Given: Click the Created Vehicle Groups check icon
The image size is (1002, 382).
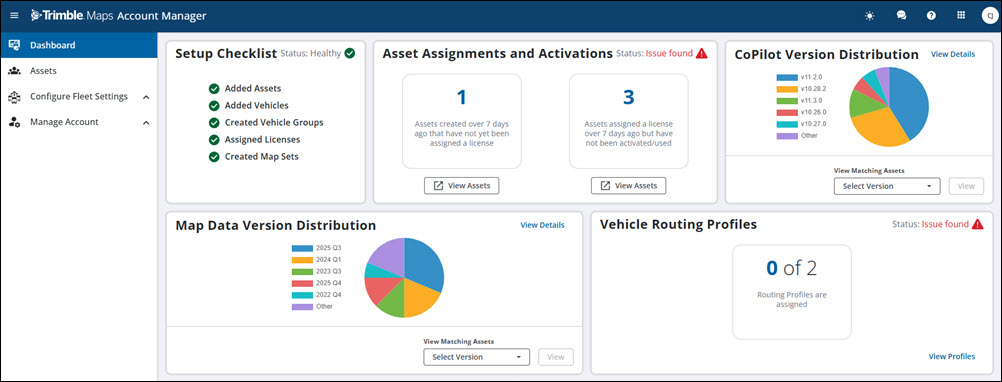Looking at the screenshot, I should (x=214, y=123).
